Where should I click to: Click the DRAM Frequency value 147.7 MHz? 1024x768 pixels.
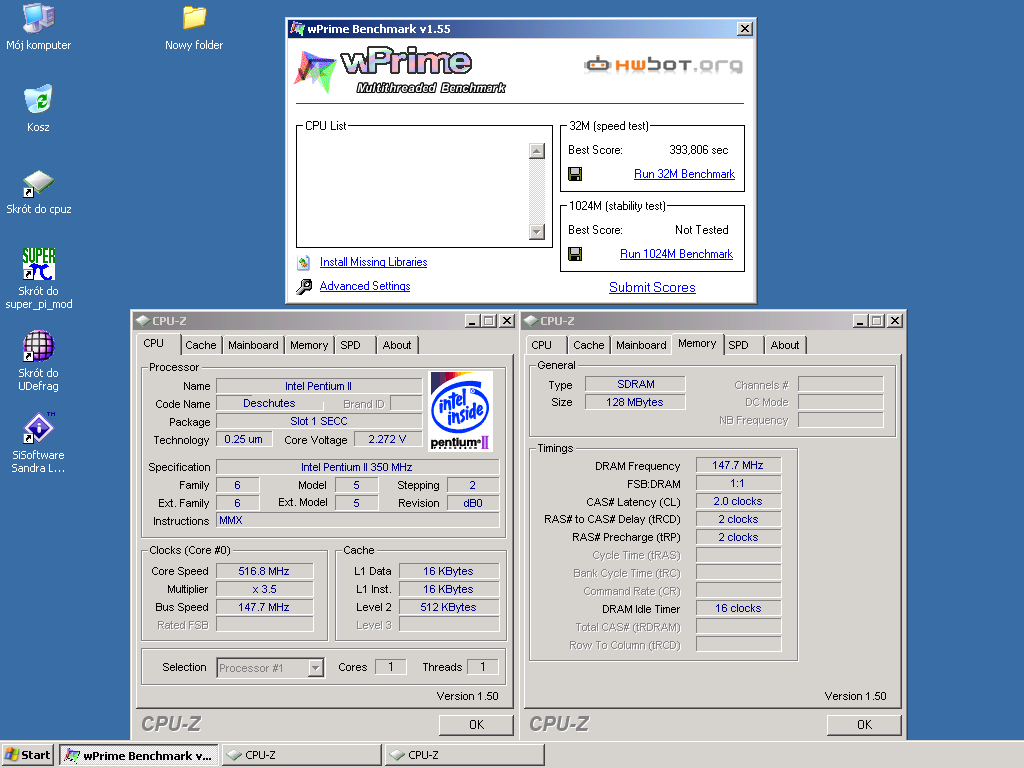coord(738,465)
